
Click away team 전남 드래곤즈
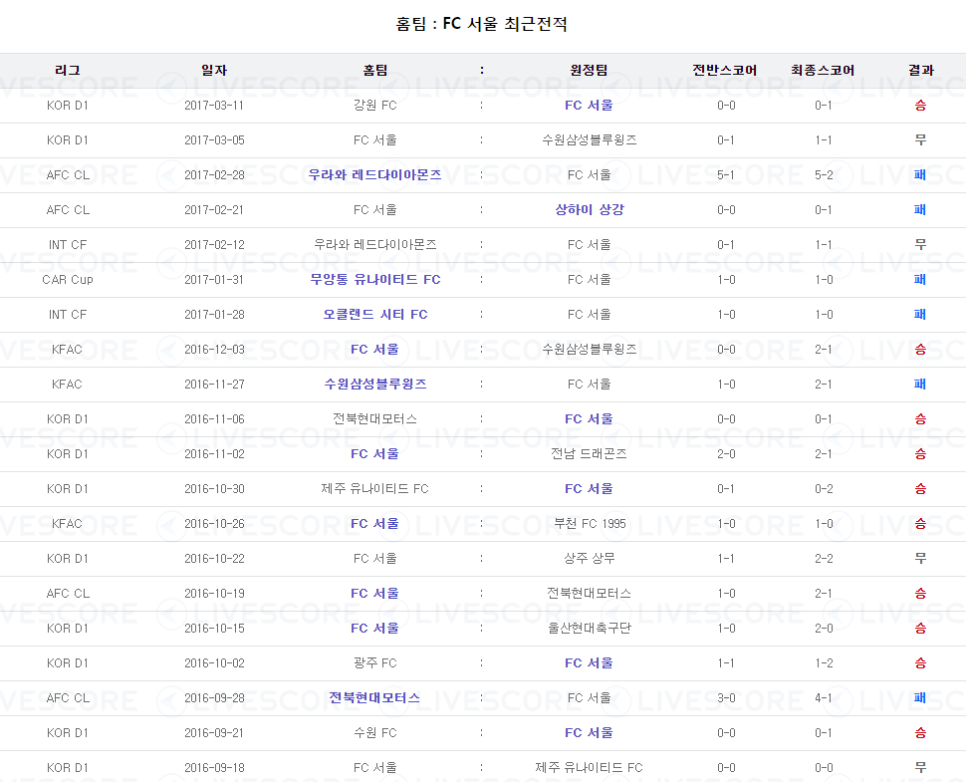tap(588, 454)
